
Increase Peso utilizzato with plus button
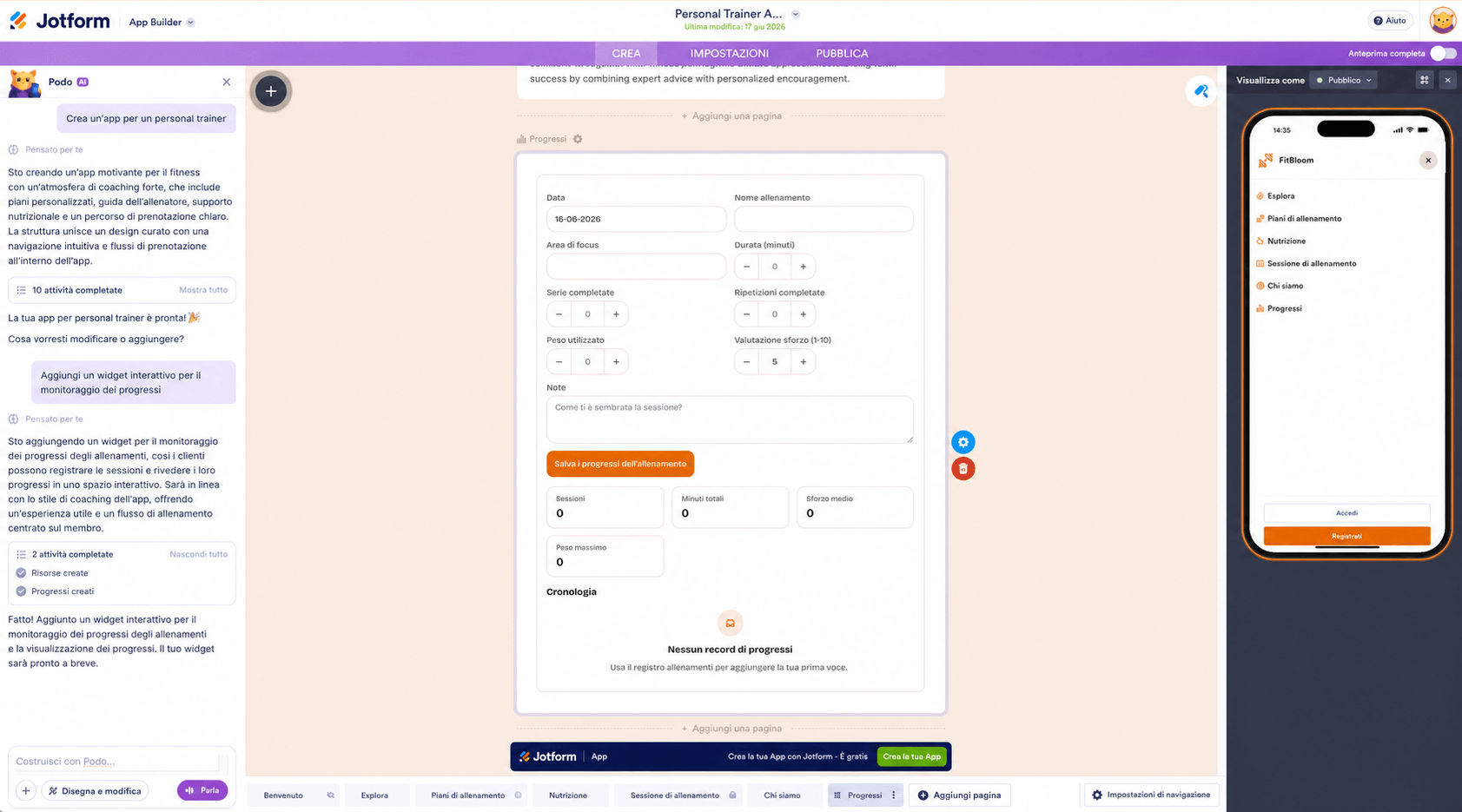pos(616,362)
